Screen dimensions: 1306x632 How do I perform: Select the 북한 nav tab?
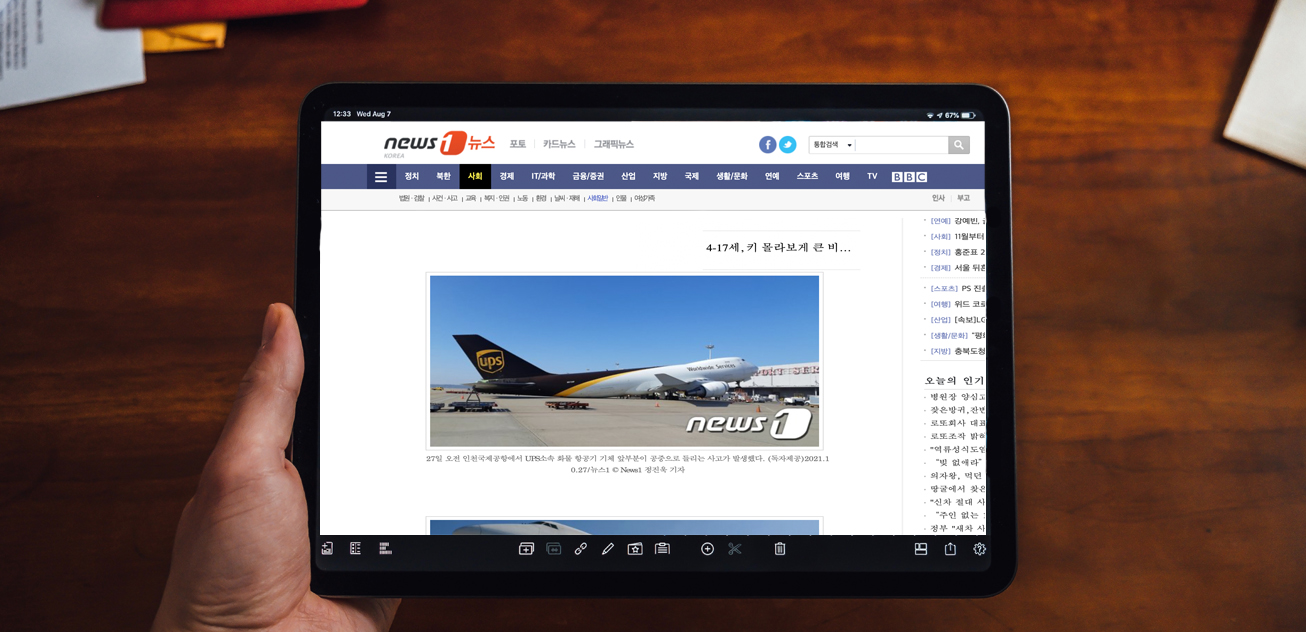[x=443, y=177]
